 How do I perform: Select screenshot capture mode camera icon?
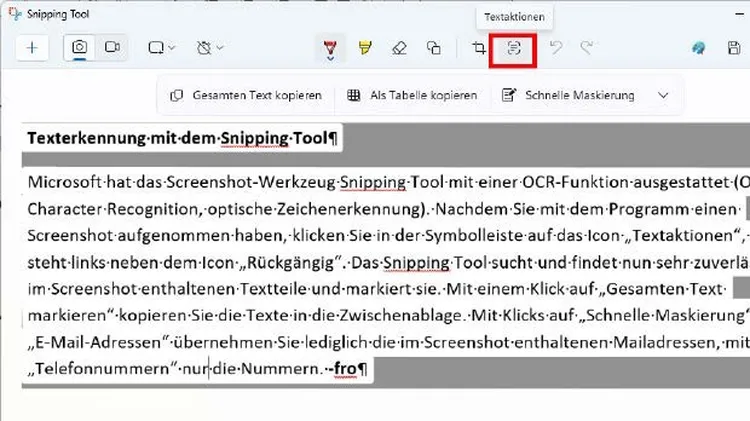(x=79, y=47)
